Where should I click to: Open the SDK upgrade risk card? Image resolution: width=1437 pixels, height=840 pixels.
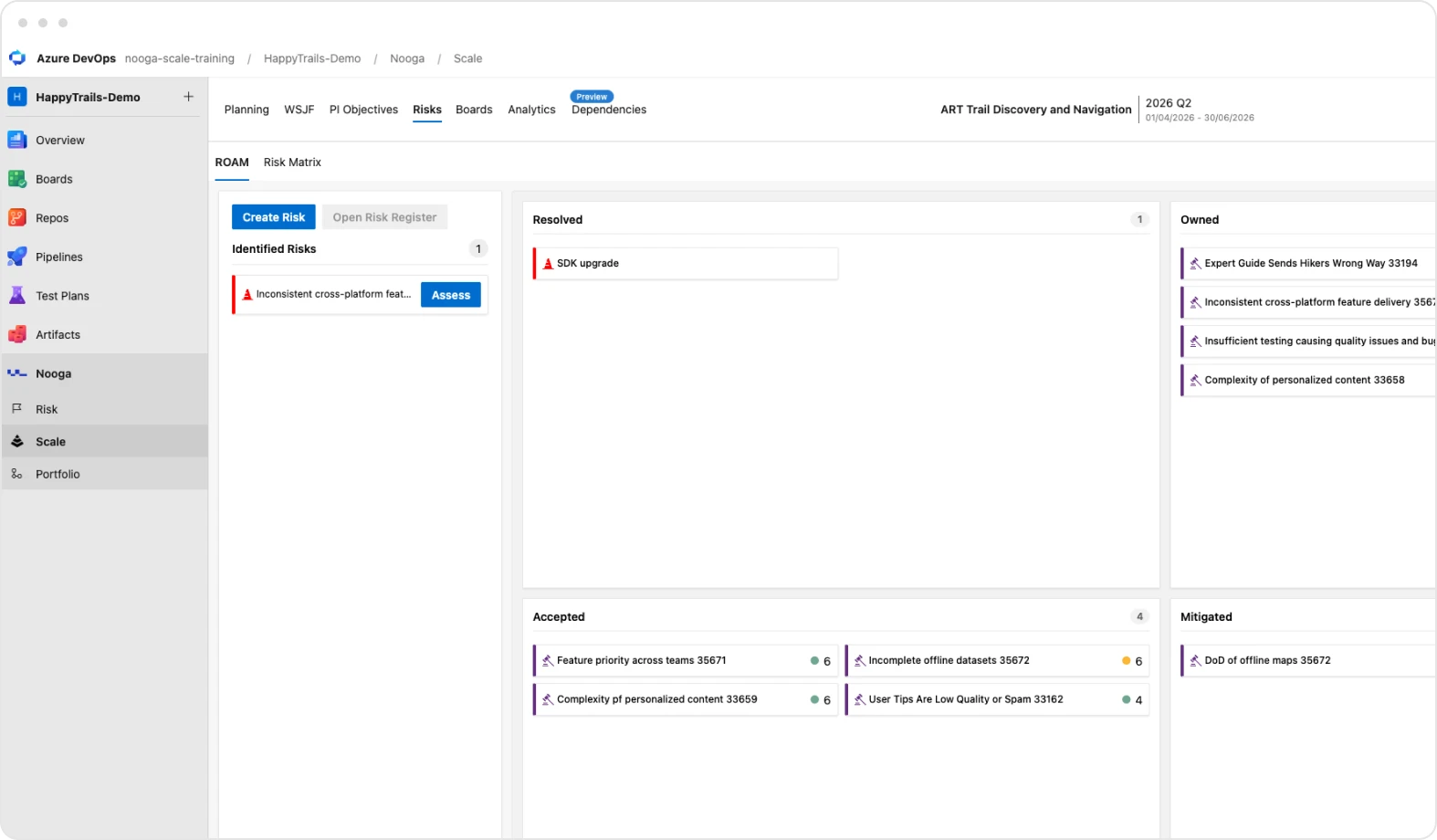[686, 264]
